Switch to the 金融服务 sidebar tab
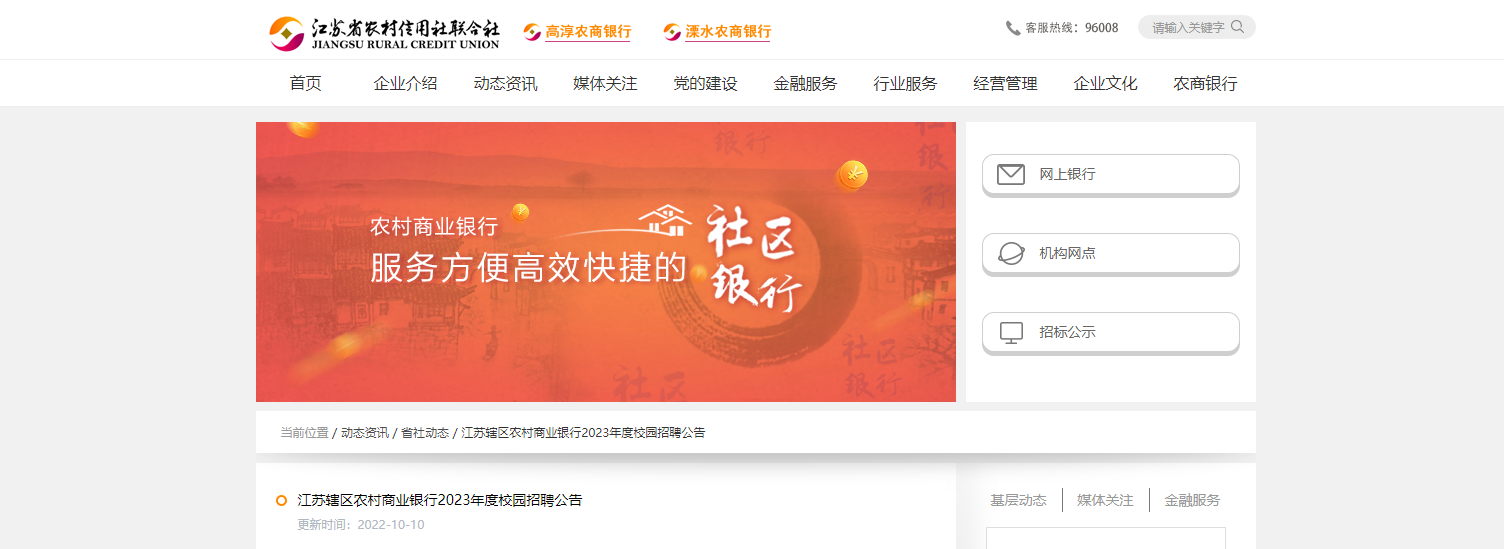The height and width of the screenshot is (549, 1504). (x=1192, y=500)
